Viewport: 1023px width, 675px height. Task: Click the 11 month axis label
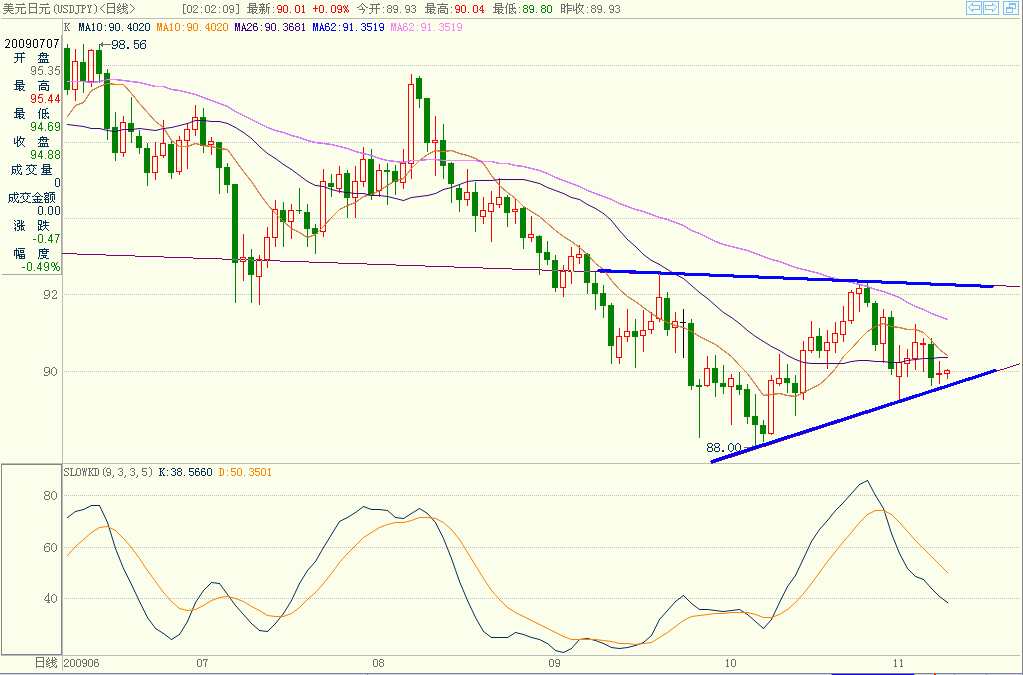click(x=898, y=663)
